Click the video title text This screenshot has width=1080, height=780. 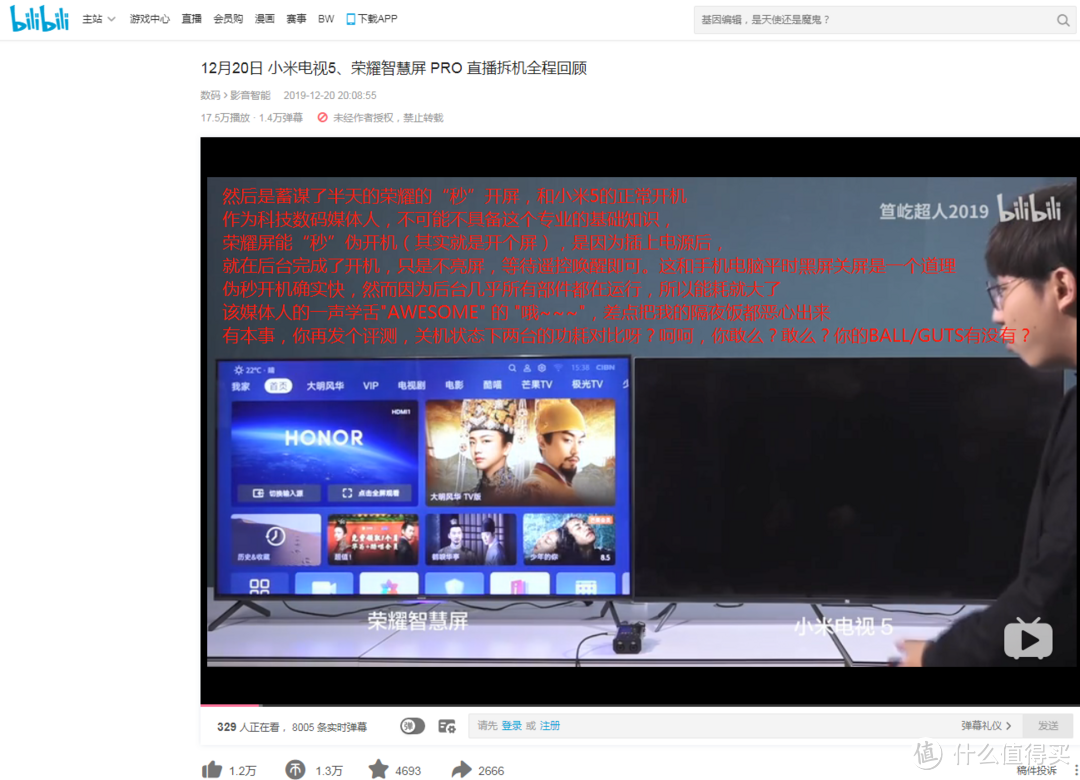393,68
